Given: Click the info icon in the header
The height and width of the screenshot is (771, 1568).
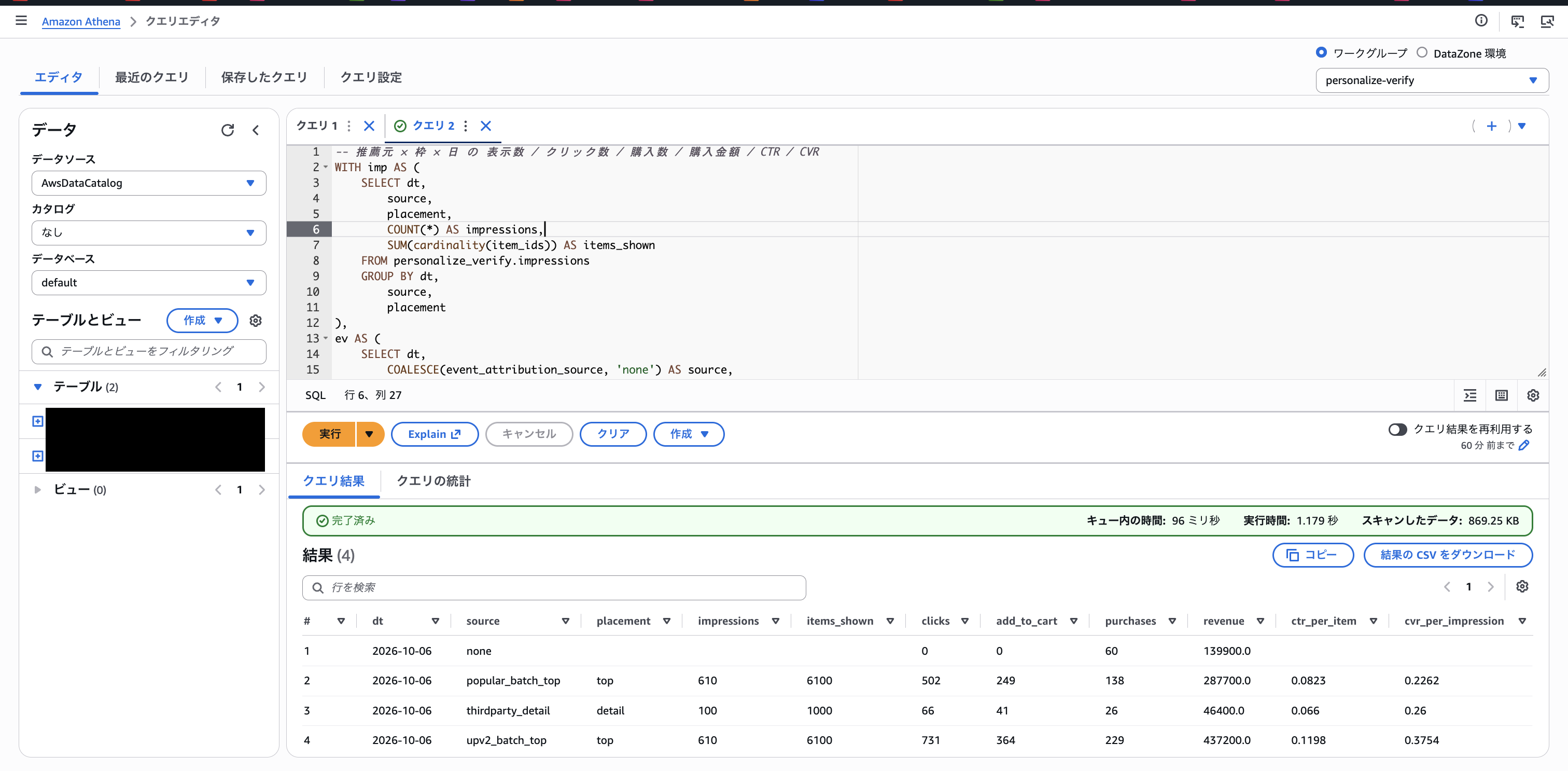Looking at the screenshot, I should (1481, 21).
